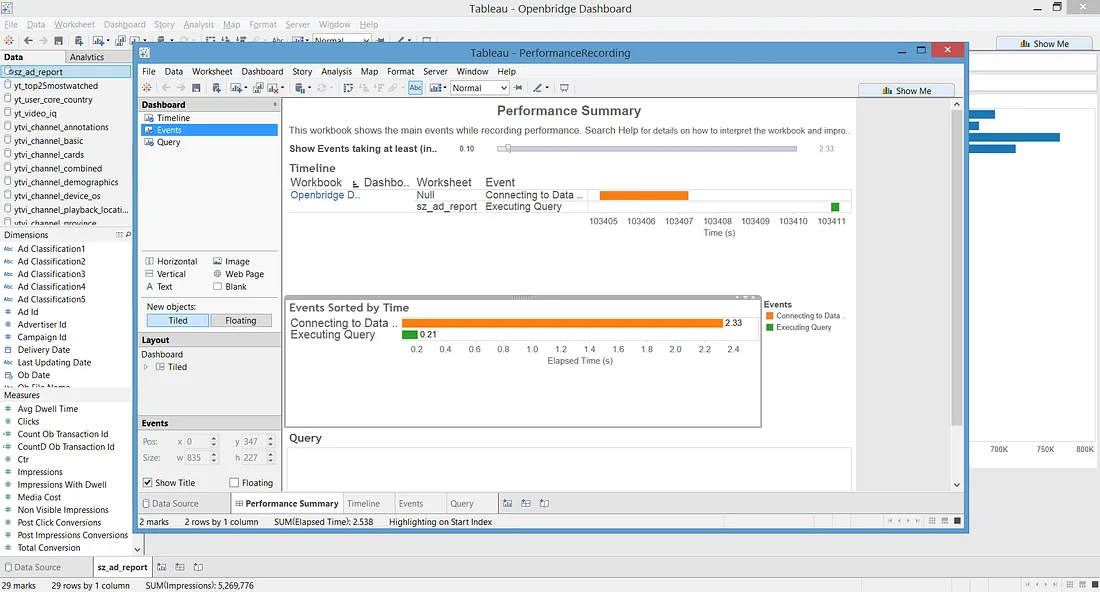Enable the Floating checkbox in Events panel
Screen dimensions: 1100x592
pos(234,483)
